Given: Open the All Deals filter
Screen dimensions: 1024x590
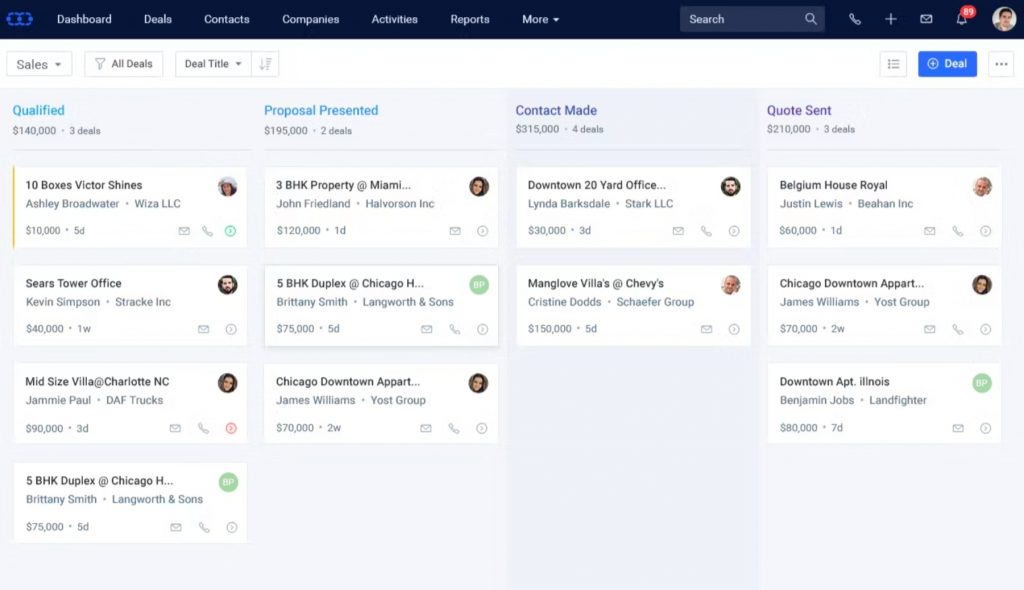Looking at the screenshot, I should click(123, 63).
